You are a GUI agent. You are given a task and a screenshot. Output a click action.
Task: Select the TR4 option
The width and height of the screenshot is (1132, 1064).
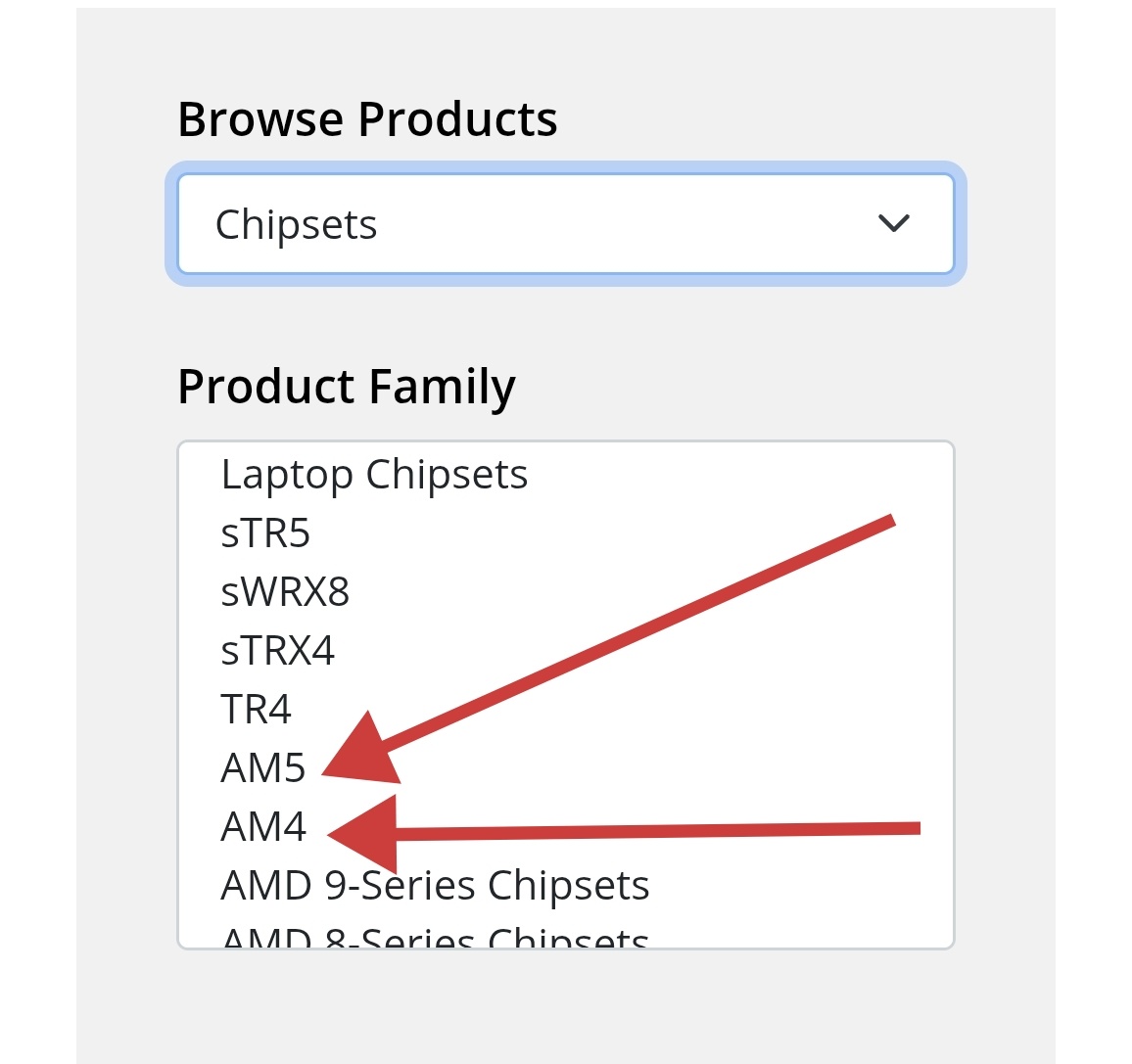(x=257, y=710)
